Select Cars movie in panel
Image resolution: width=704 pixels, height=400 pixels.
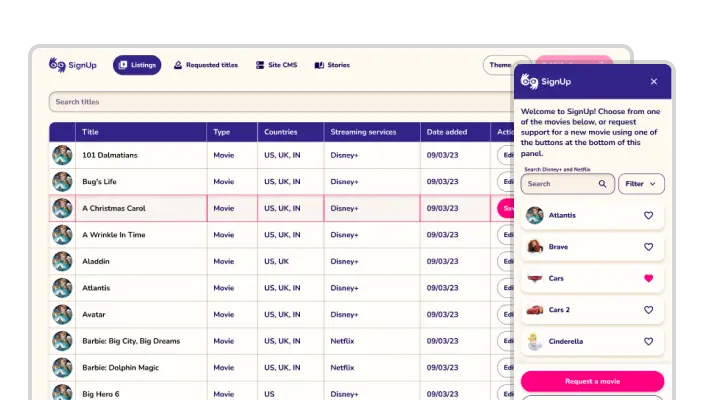592,278
